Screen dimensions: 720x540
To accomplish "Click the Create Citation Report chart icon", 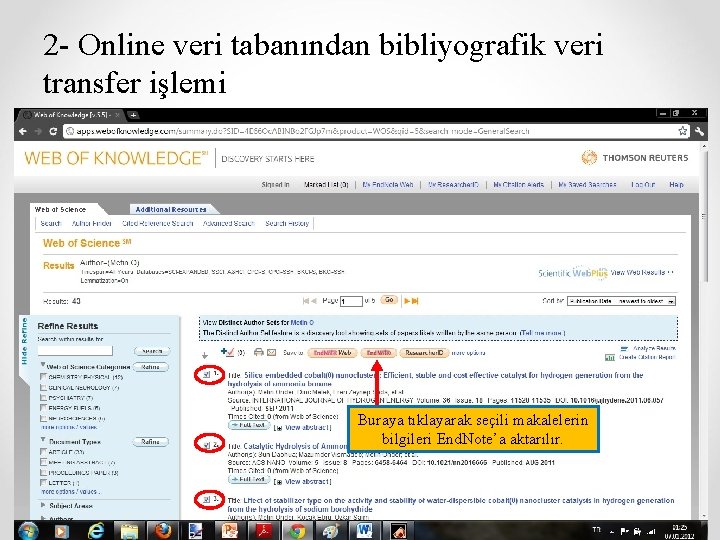I will [x=610, y=357].
